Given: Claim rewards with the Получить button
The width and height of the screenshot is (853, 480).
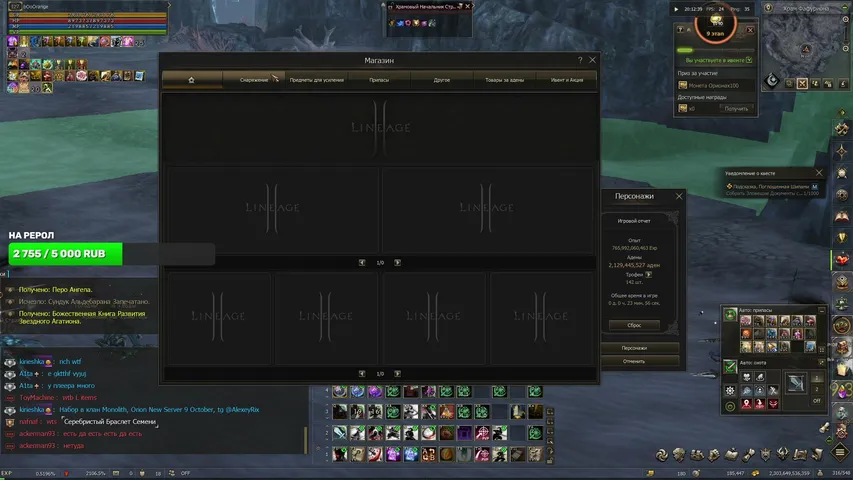Looking at the screenshot, I should click(736, 108).
